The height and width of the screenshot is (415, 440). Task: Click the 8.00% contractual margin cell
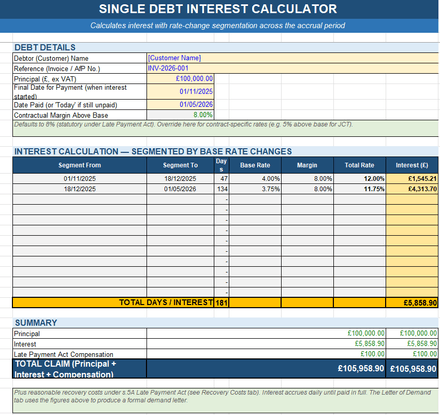click(x=180, y=115)
